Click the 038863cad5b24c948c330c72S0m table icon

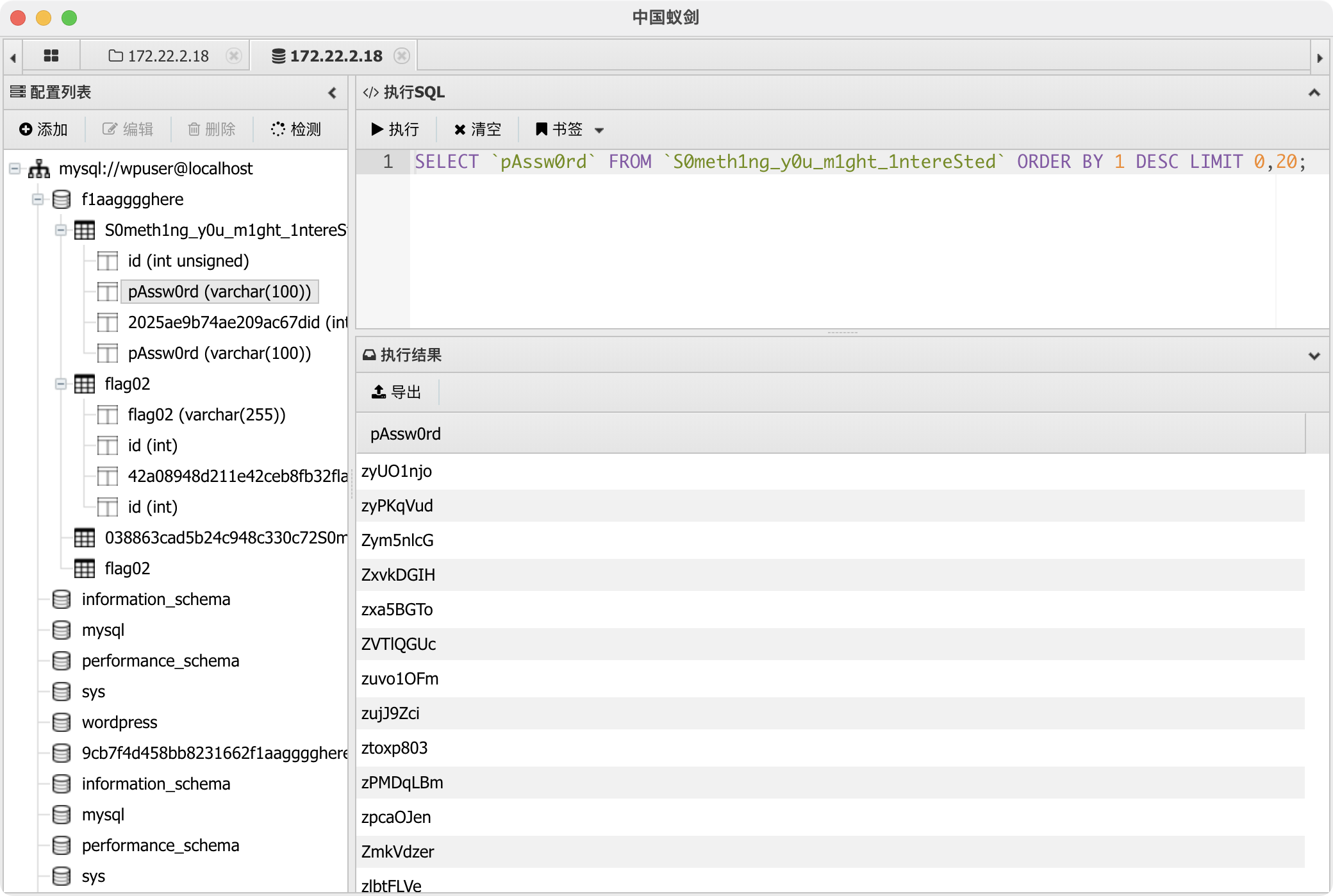[x=85, y=538]
